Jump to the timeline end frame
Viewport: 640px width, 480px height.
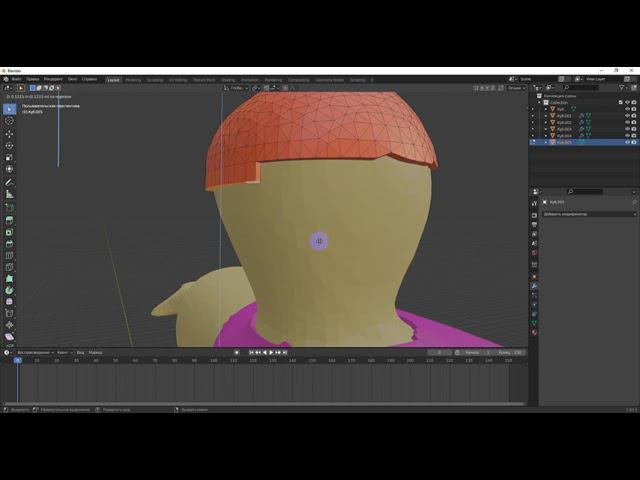285,352
